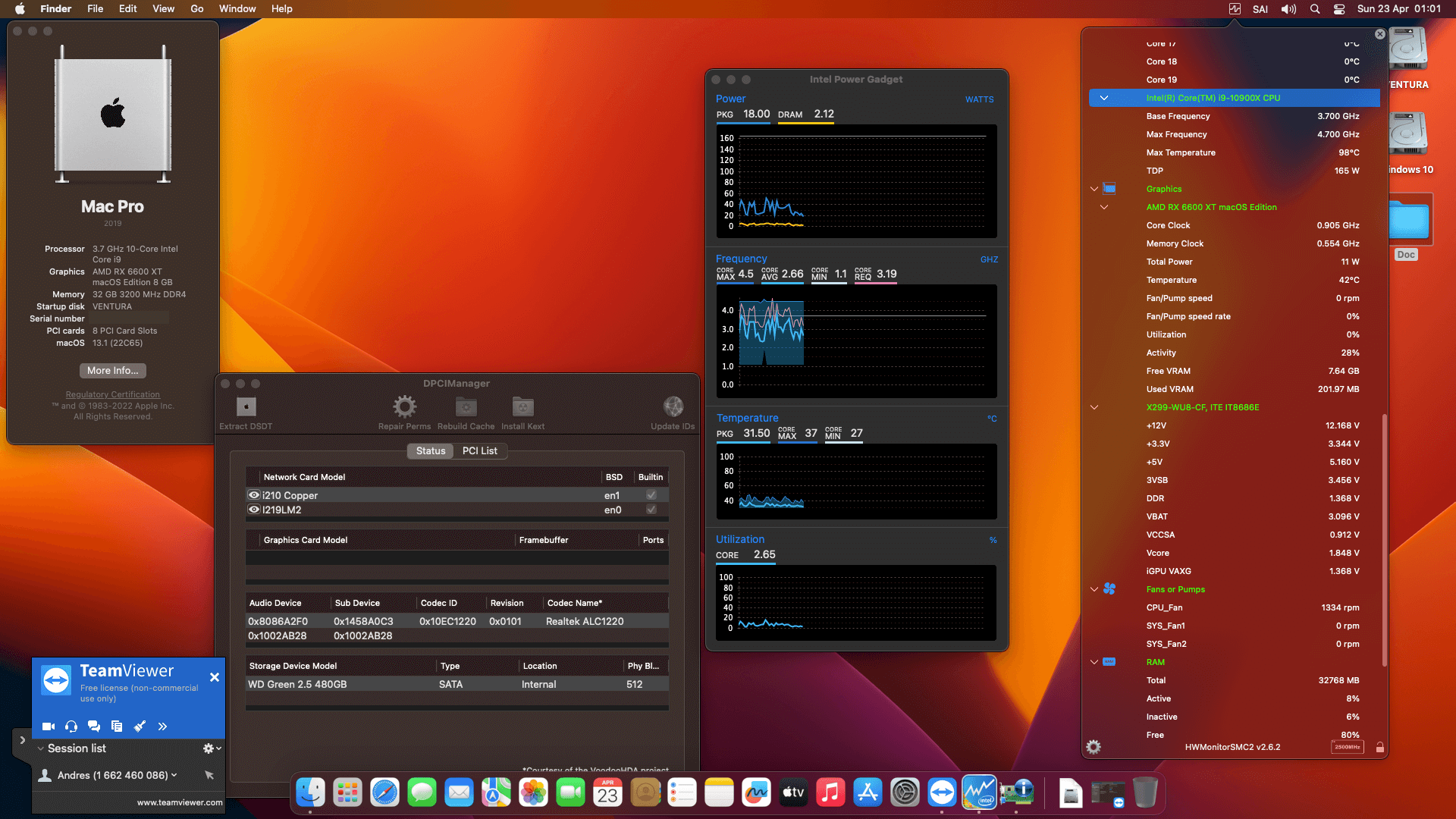This screenshot has height=819, width=1456.
Task: Open System Settings in Dock
Action: point(905,793)
